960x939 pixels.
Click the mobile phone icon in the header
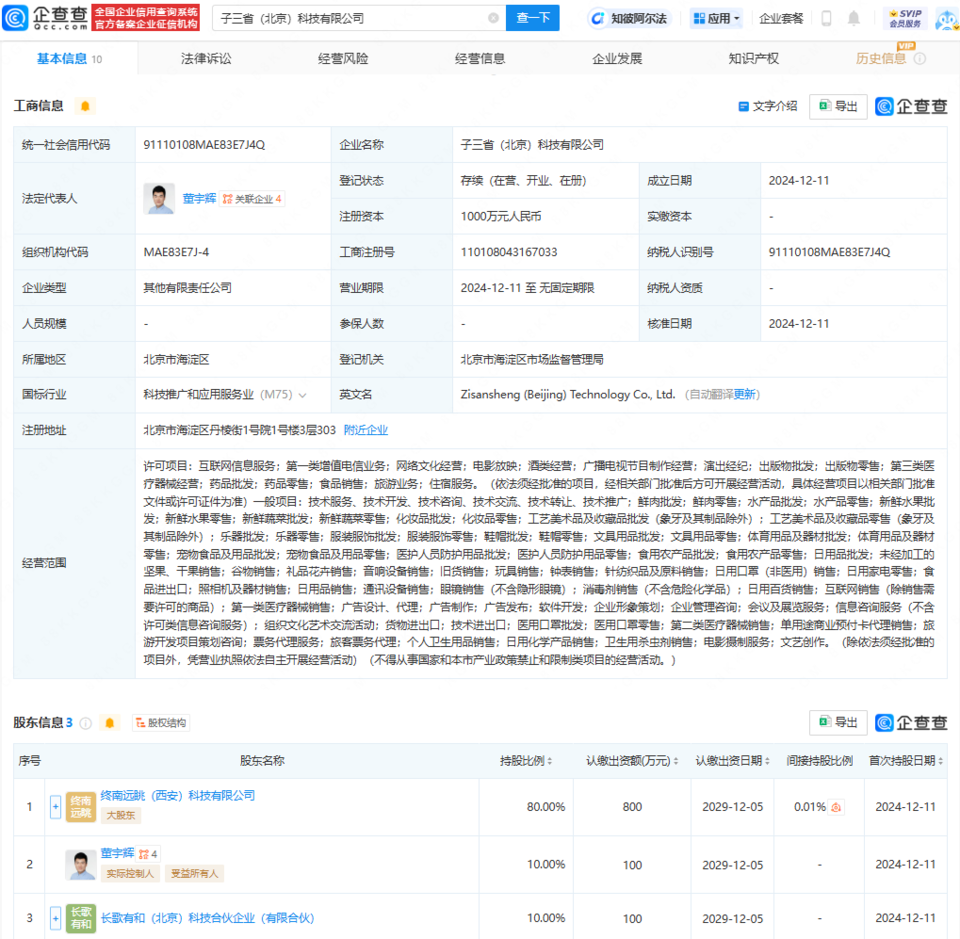pyautogui.click(x=826, y=18)
